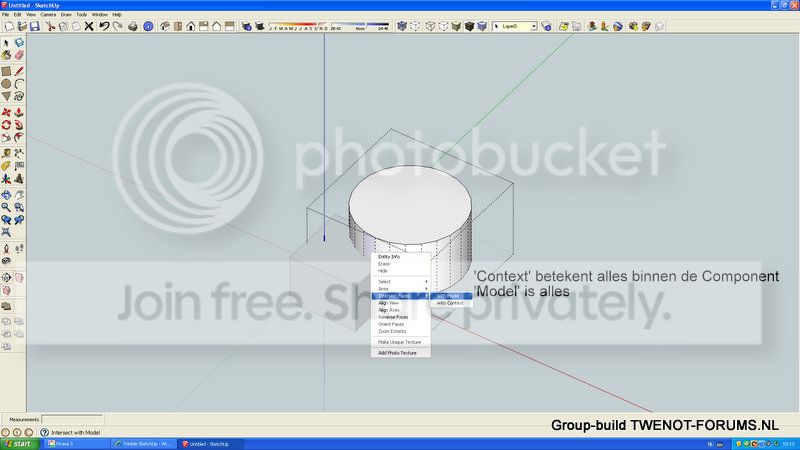
Task: Open the Tools menu
Action: [x=82, y=15]
